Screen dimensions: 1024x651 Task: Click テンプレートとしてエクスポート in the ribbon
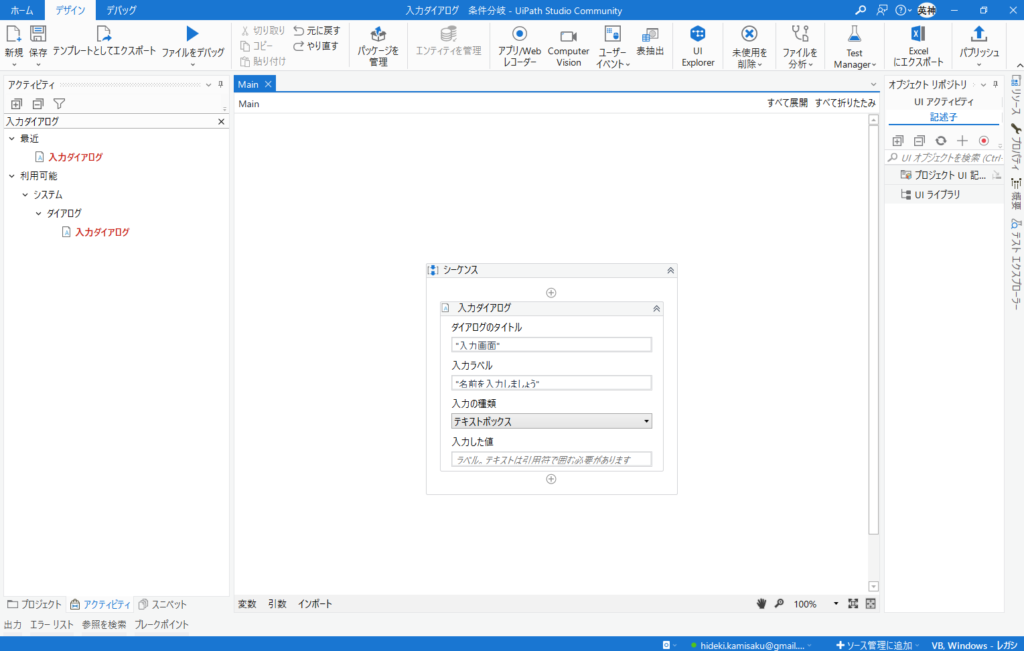click(x=104, y=42)
